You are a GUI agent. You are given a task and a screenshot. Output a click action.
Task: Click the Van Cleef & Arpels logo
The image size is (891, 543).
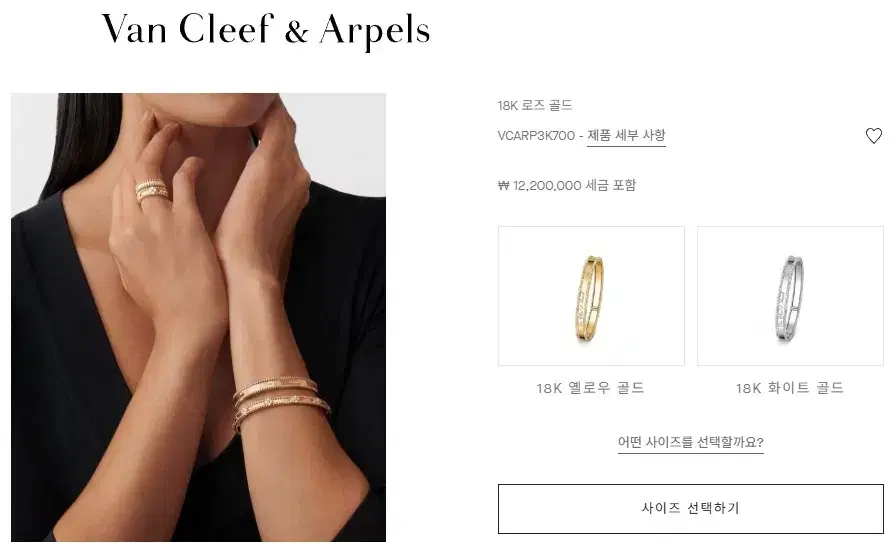tap(265, 31)
